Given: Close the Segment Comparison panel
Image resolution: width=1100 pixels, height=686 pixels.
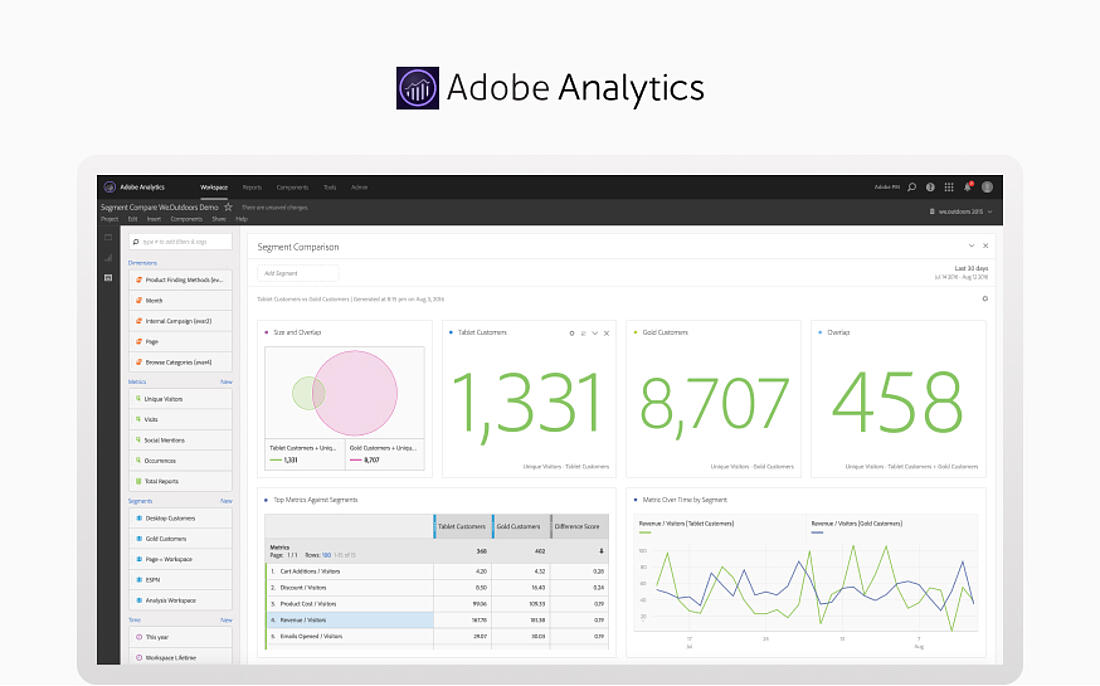Looking at the screenshot, I should click(986, 246).
